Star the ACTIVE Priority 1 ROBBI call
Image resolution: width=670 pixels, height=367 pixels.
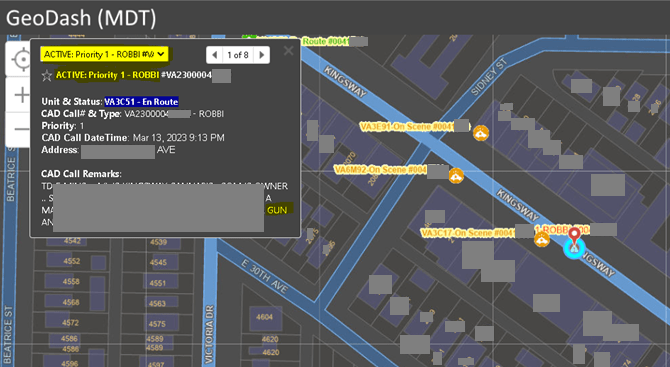point(47,76)
